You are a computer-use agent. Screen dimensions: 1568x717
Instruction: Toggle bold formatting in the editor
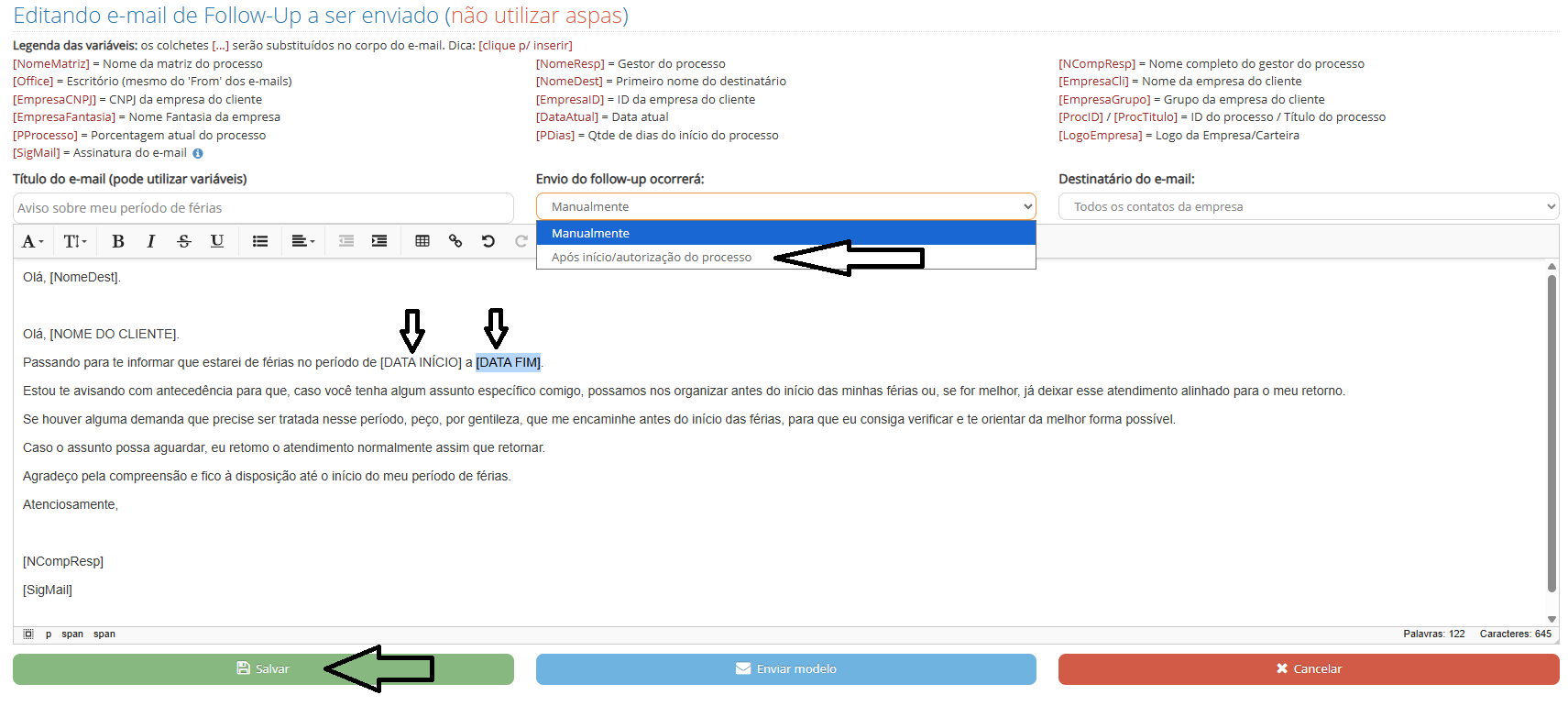tap(117, 241)
